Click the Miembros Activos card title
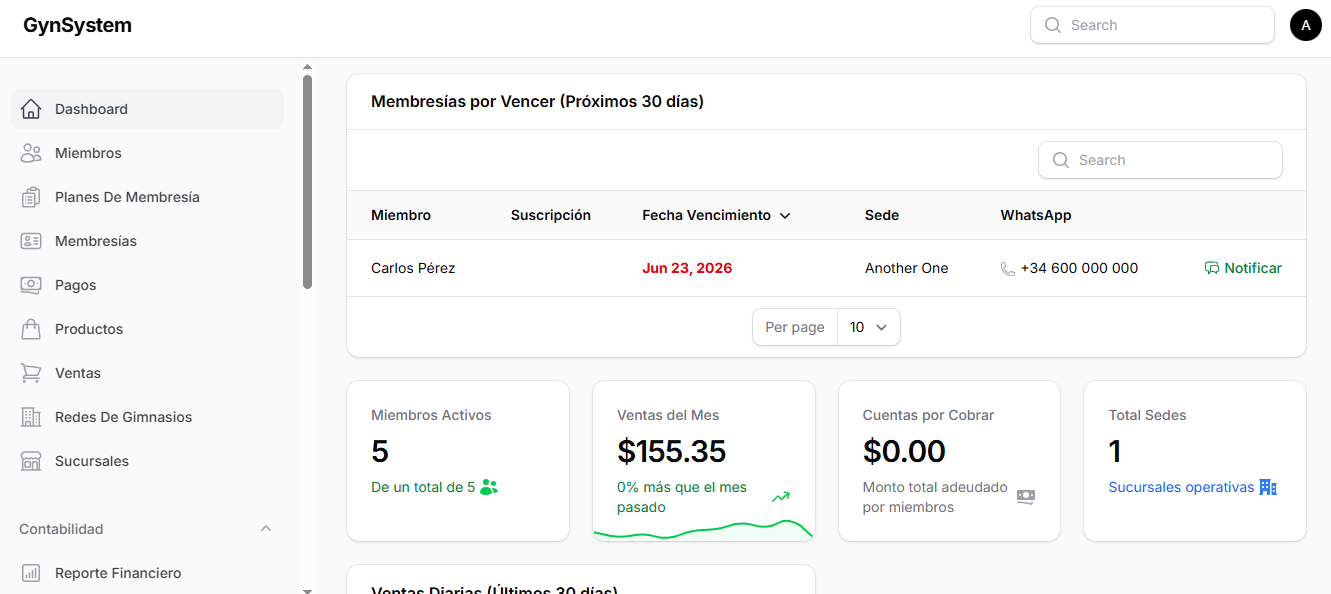The image size is (1331, 594). [x=431, y=415]
